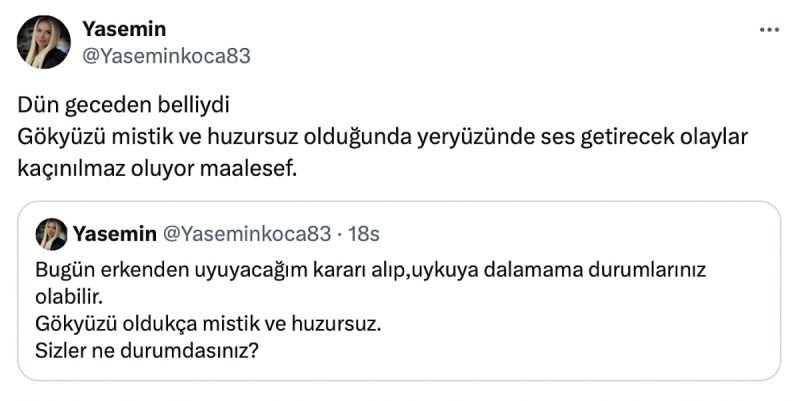Open the quoted tweet's 18s timestamp
800x401 pixels.
pyautogui.click(x=360, y=234)
